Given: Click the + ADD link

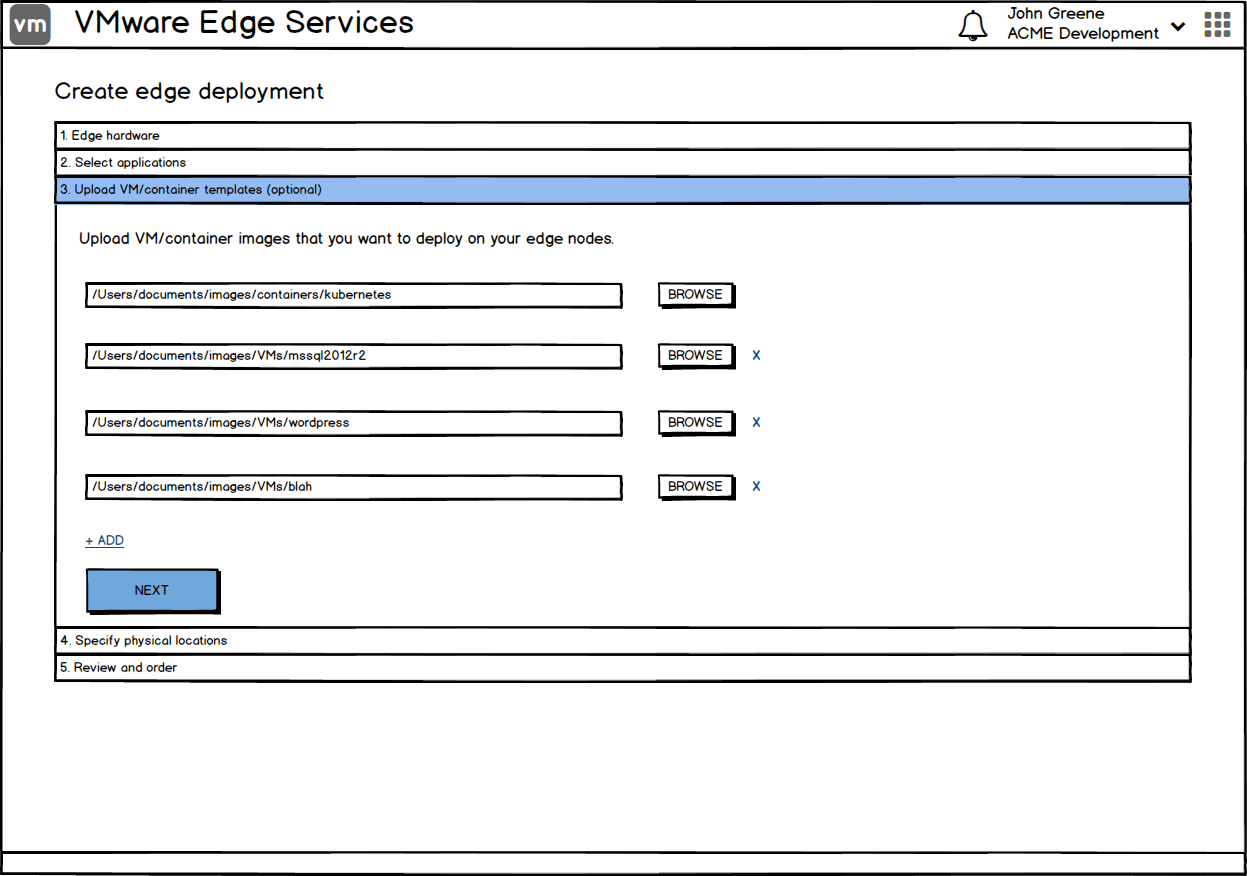Looking at the screenshot, I should click(x=105, y=541).
